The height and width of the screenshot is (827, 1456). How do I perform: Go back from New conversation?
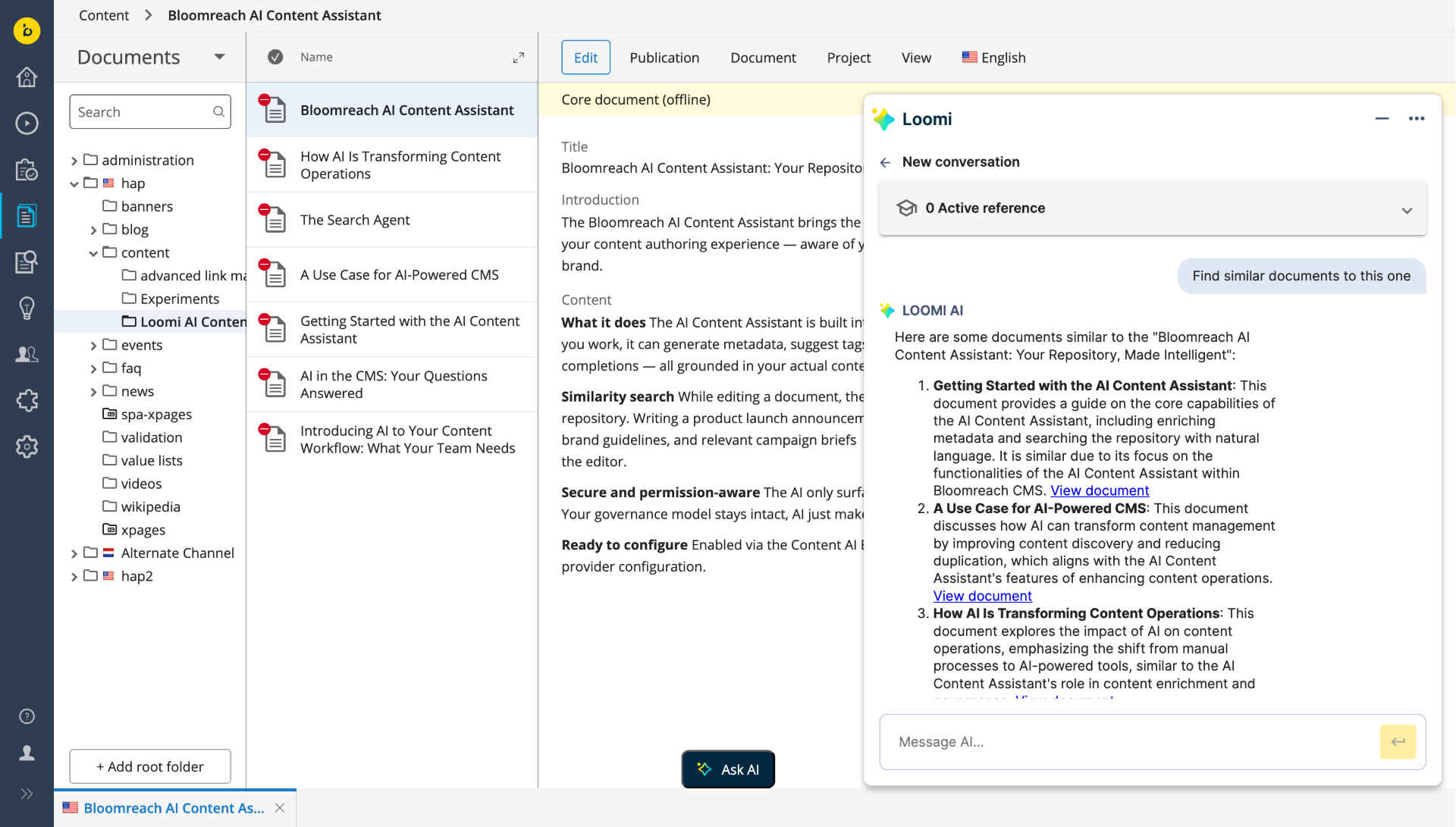click(885, 162)
